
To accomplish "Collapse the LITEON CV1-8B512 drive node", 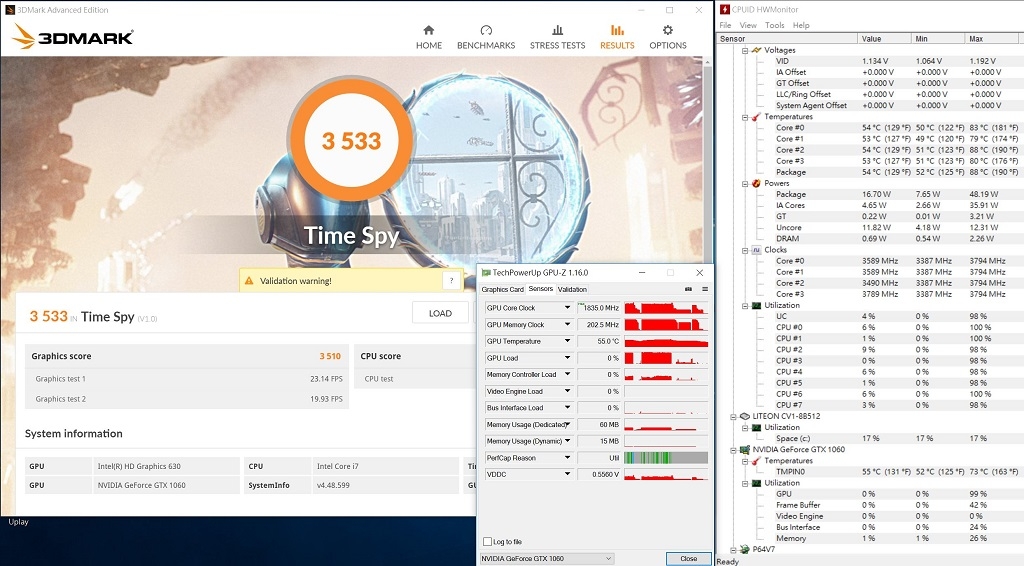I will pyautogui.click(x=733, y=417).
